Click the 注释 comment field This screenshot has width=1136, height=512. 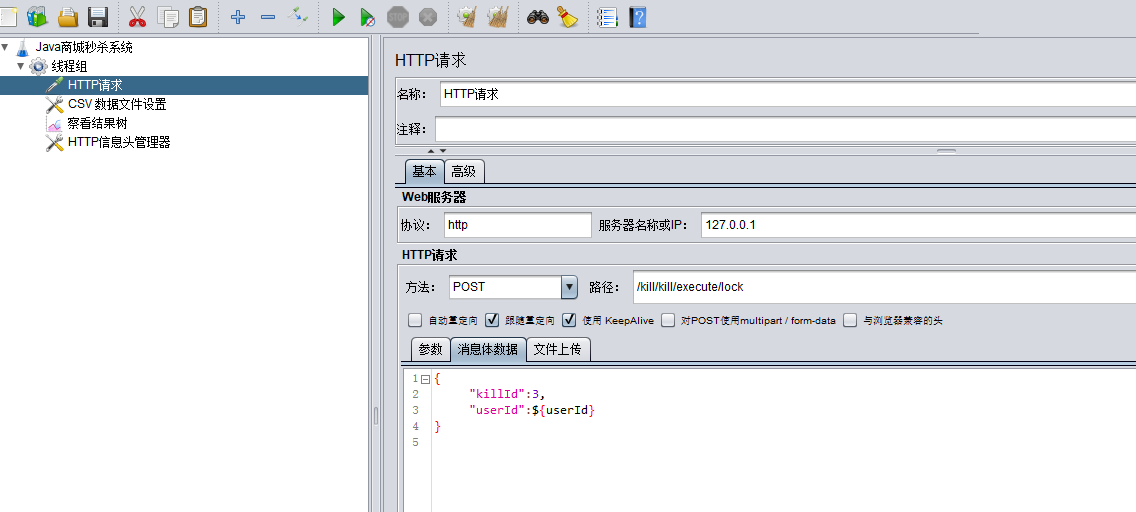pyautogui.click(x=785, y=129)
